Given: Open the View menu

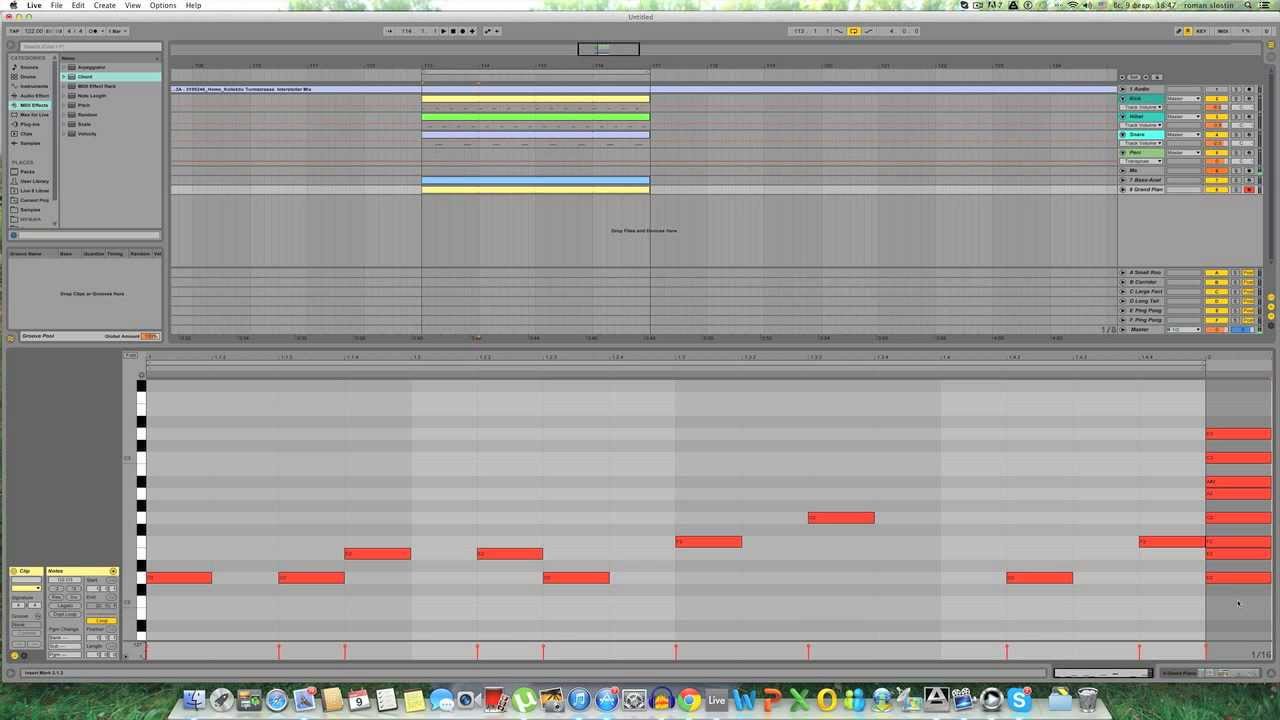Looking at the screenshot, I should (x=133, y=5).
